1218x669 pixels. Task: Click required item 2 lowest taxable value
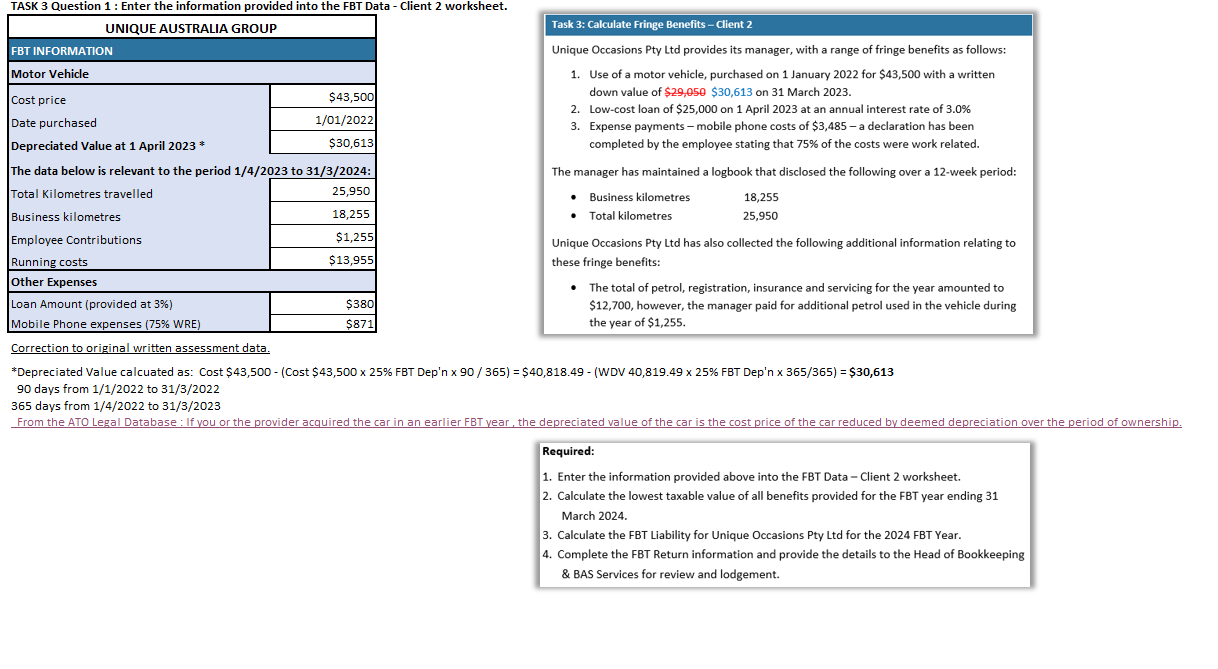[x=770, y=505]
